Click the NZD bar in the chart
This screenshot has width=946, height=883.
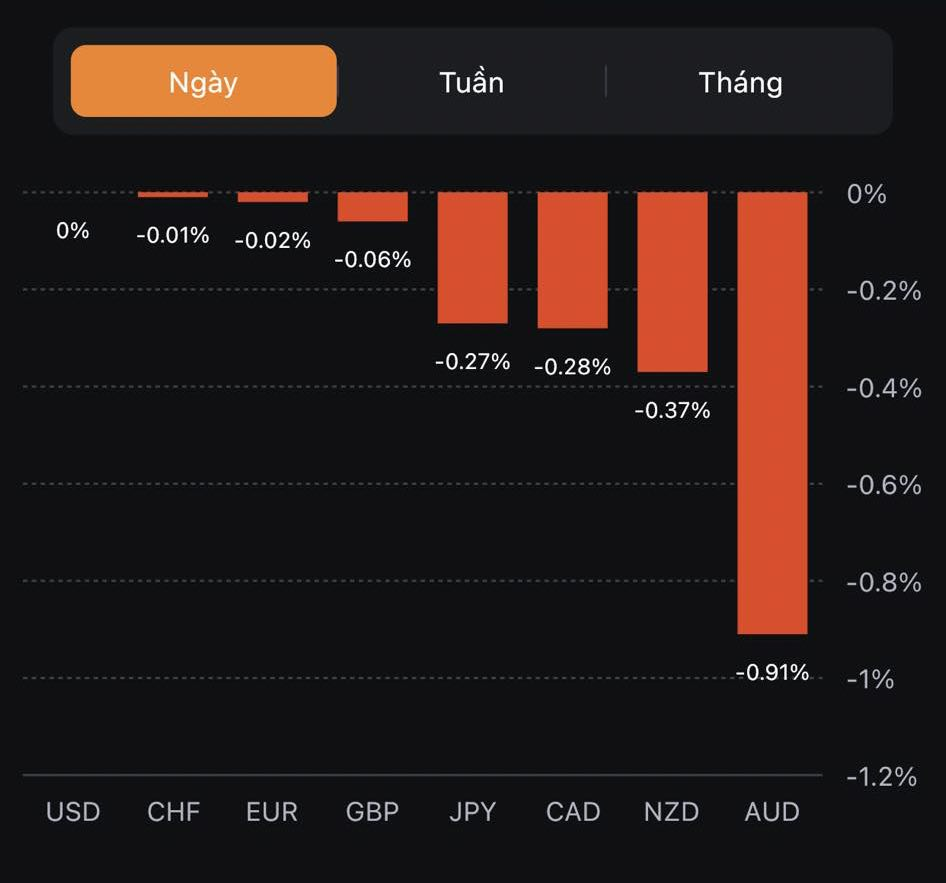point(672,281)
